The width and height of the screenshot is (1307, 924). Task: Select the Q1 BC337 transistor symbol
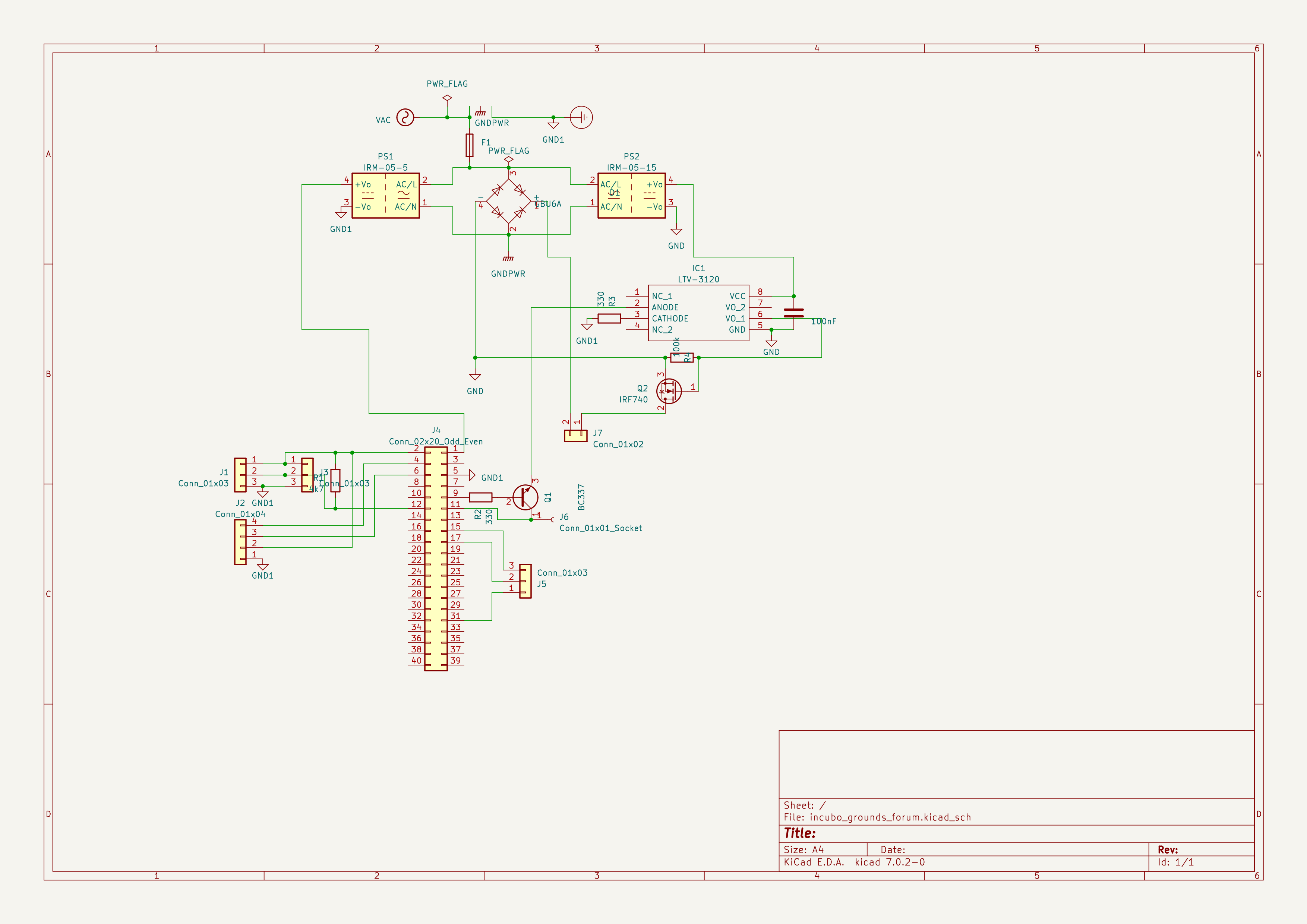tap(525, 497)
